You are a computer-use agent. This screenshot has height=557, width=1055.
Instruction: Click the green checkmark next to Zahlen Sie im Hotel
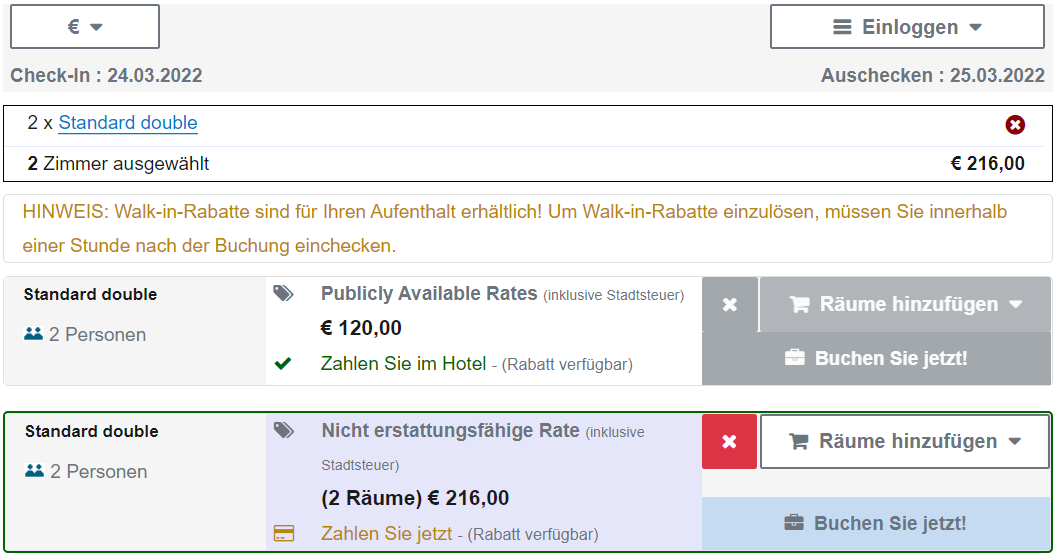pyautogui.click(x=283, y=364)
